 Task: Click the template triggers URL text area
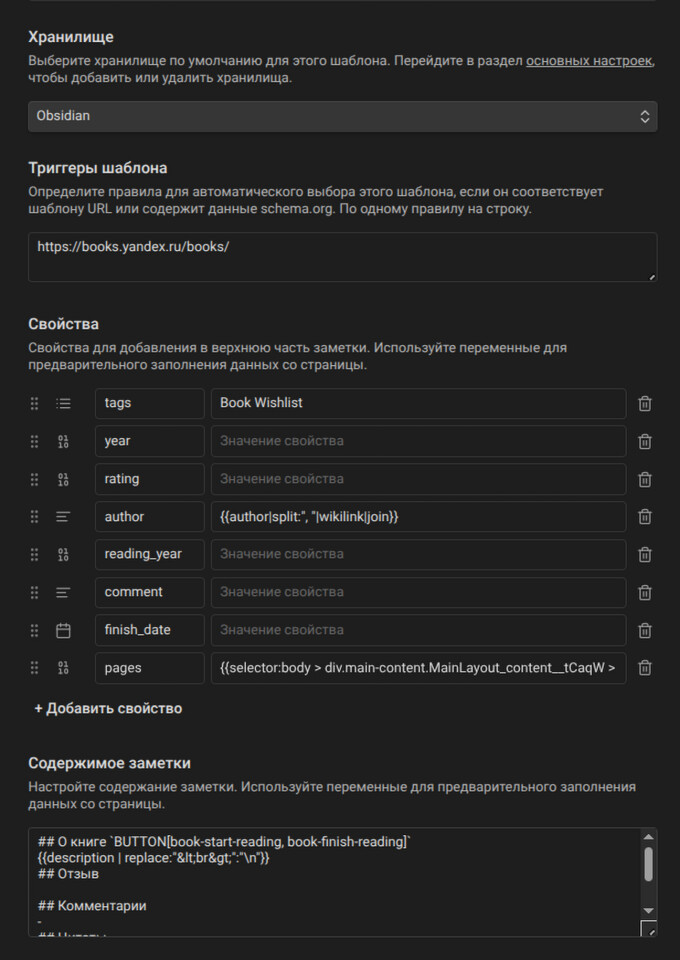coord(342,257)
